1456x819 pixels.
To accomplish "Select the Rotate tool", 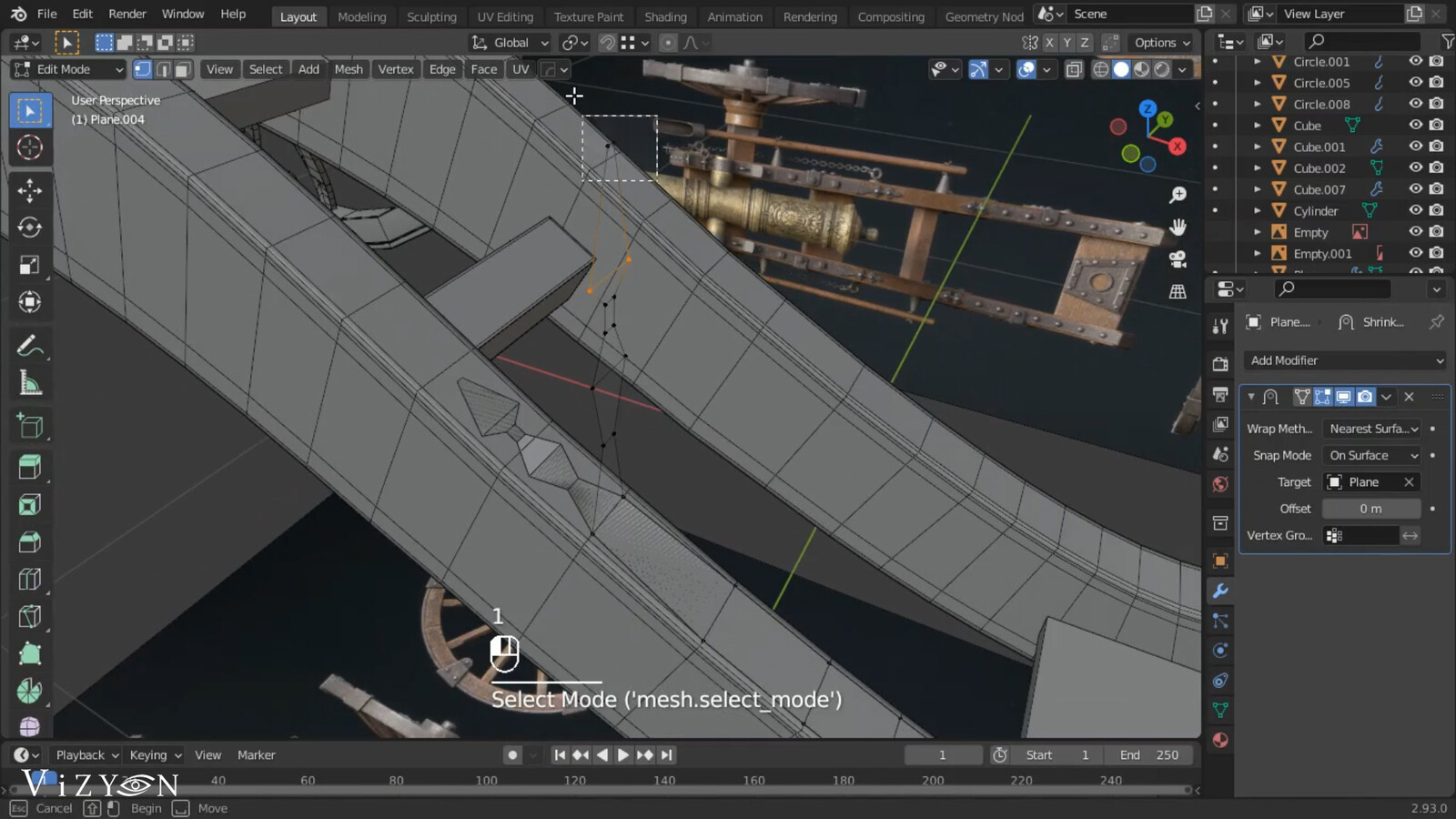I will 30,227.
